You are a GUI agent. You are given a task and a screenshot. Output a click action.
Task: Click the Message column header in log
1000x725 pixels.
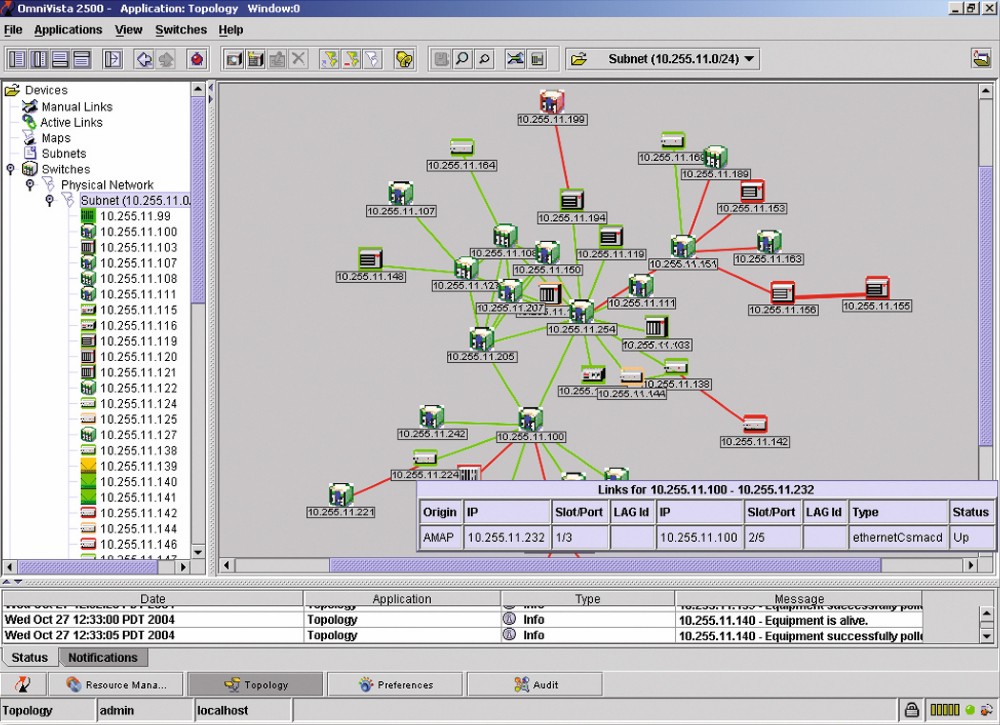799,599
